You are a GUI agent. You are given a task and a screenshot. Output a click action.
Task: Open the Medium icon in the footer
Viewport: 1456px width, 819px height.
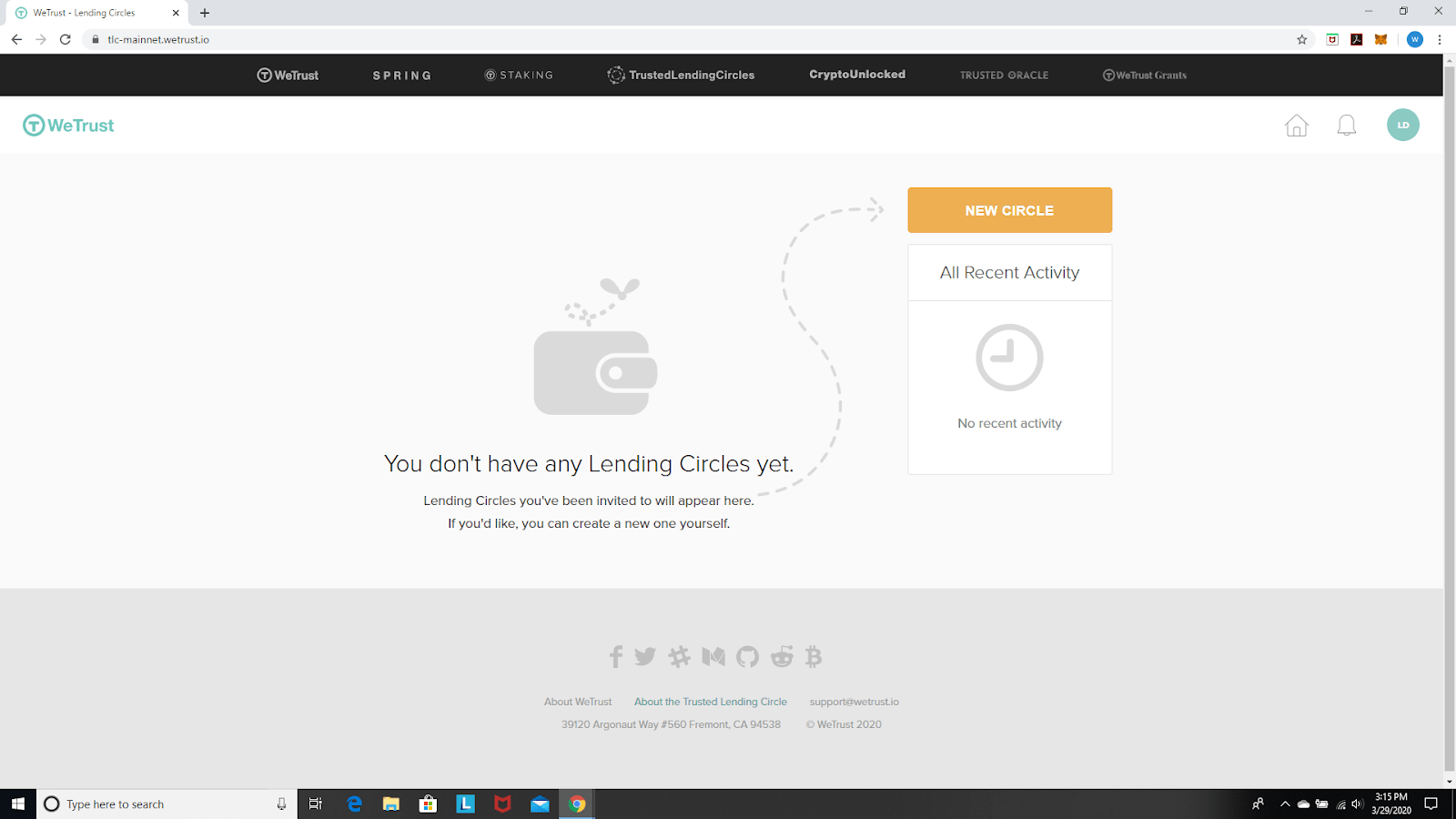[x=713, y=656]
